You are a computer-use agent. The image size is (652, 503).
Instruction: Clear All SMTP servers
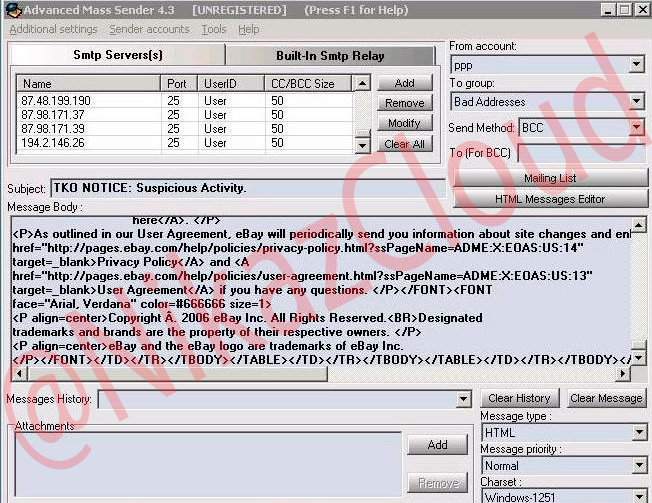click(405, 144)
